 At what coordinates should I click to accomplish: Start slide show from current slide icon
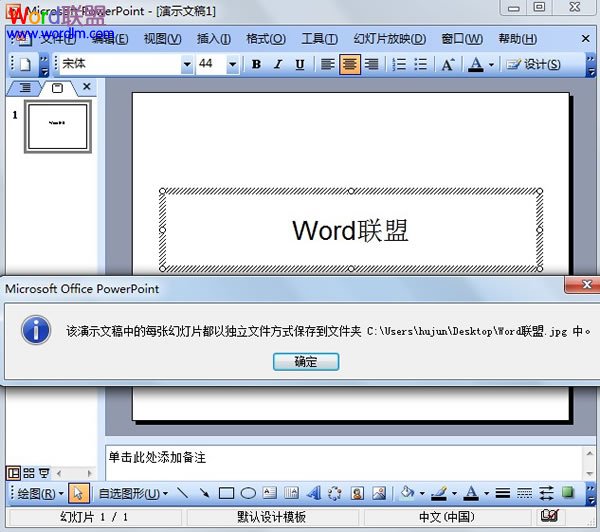(x=44, y=473)
